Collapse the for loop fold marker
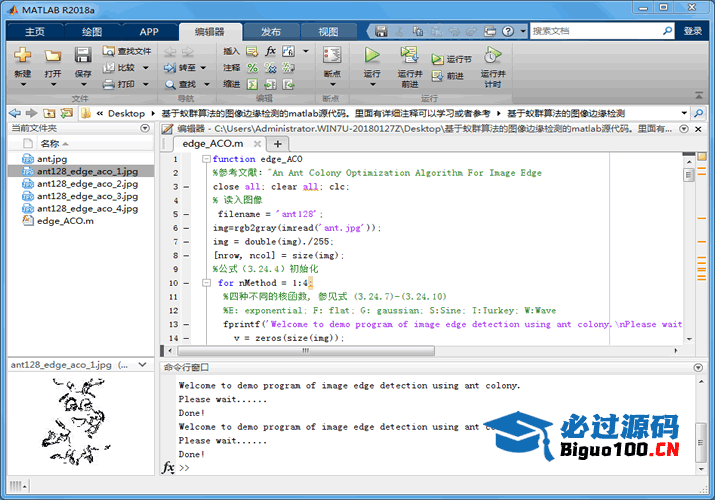The image size is (715, 500). 206,283
